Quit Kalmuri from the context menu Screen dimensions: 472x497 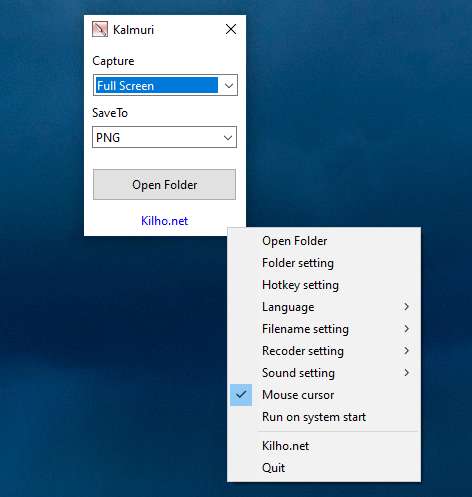(324, 468)
